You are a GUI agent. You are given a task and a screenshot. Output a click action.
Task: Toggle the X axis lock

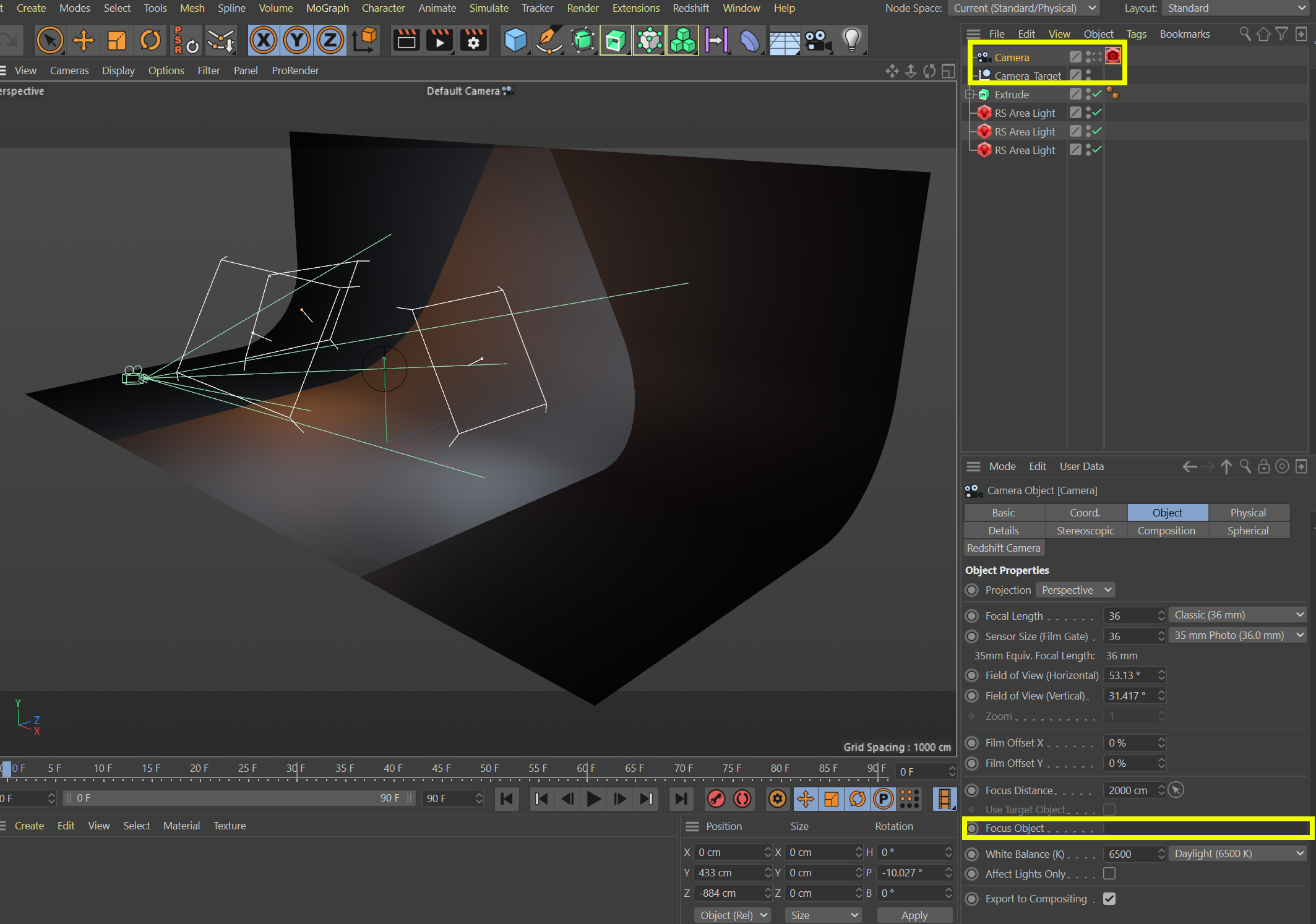(x=264, y=41)
